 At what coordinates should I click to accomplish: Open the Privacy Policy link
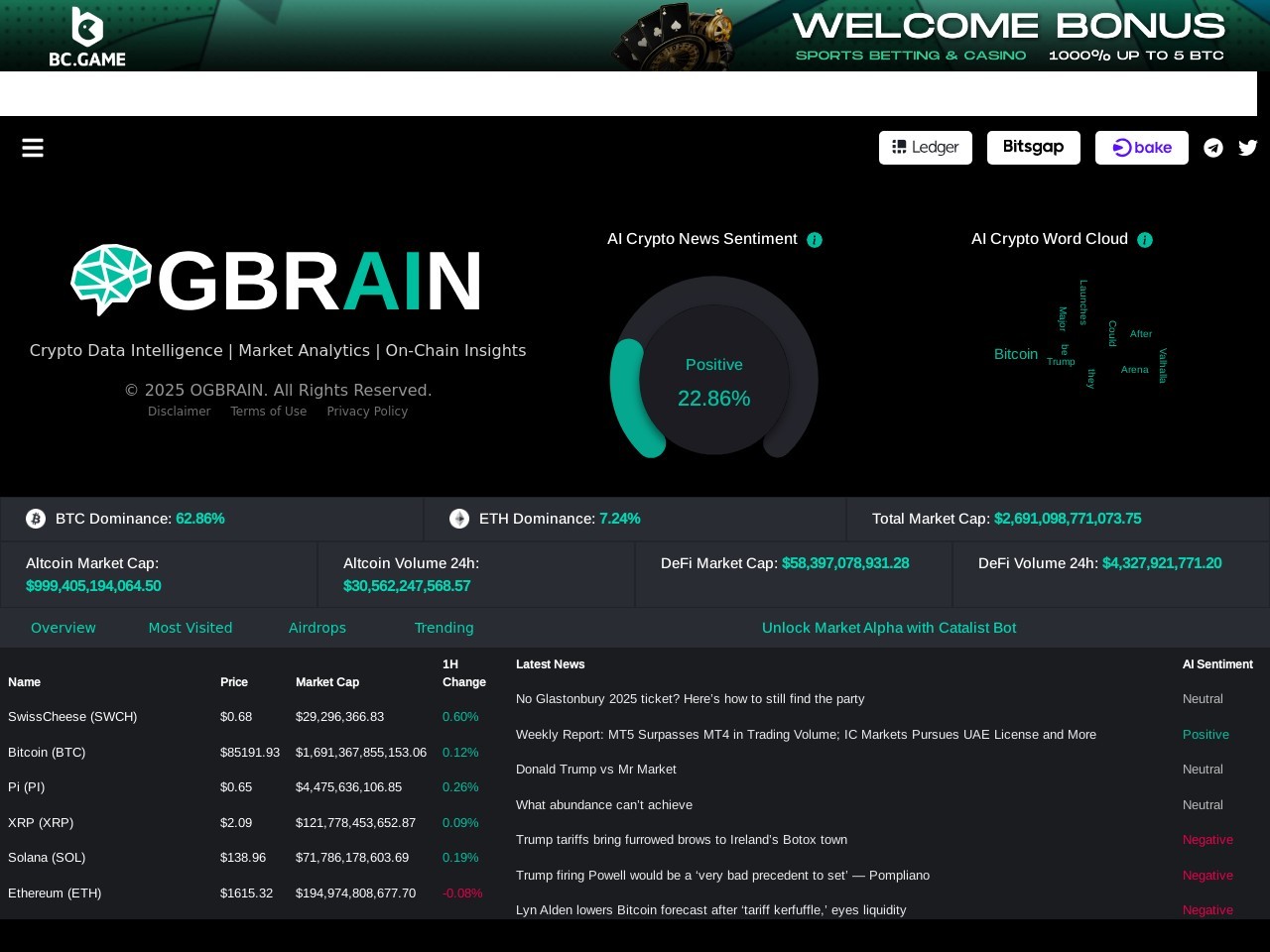click(367, 412)
